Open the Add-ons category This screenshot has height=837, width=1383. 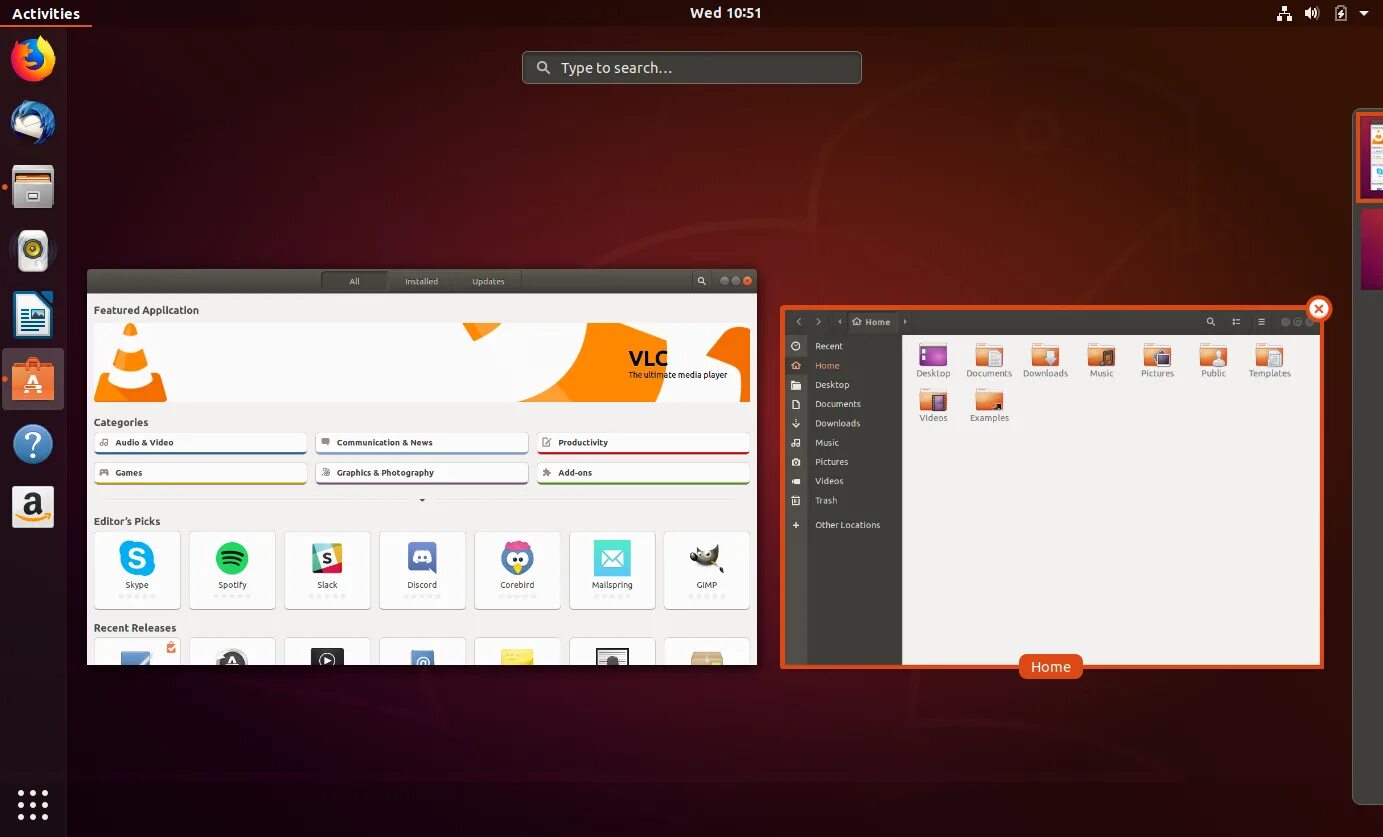pos(643,473)
